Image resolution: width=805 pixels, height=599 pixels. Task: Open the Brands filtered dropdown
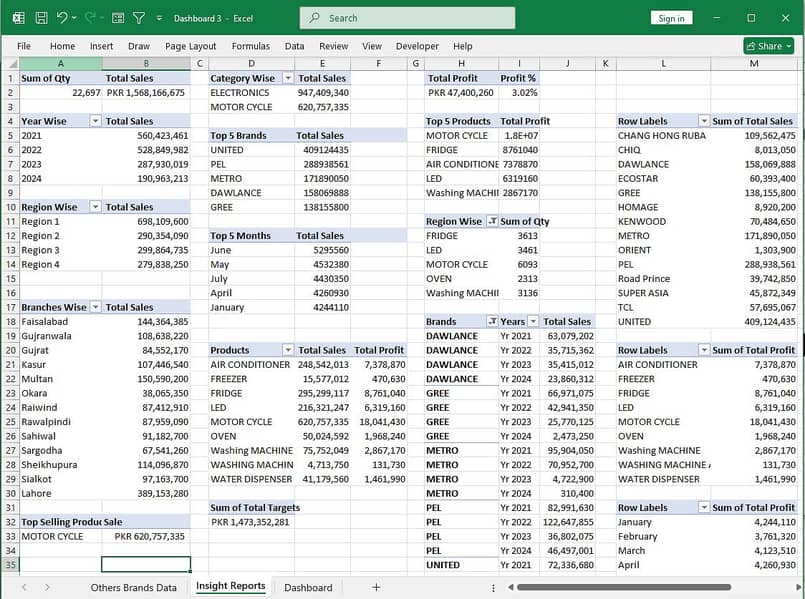[x=492, y=321]
